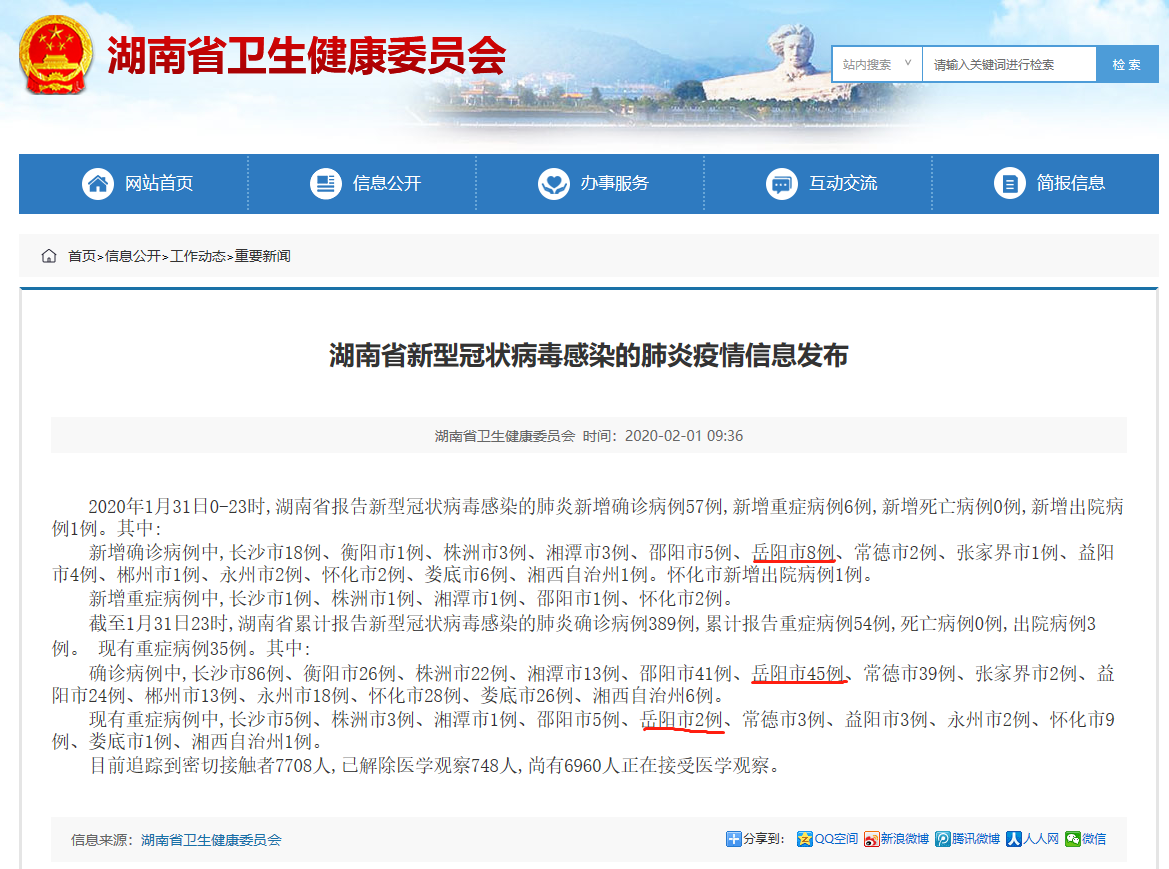
Task: Navigate to 工作动态 in the breadcrumb
Action: tap(199, 256)
